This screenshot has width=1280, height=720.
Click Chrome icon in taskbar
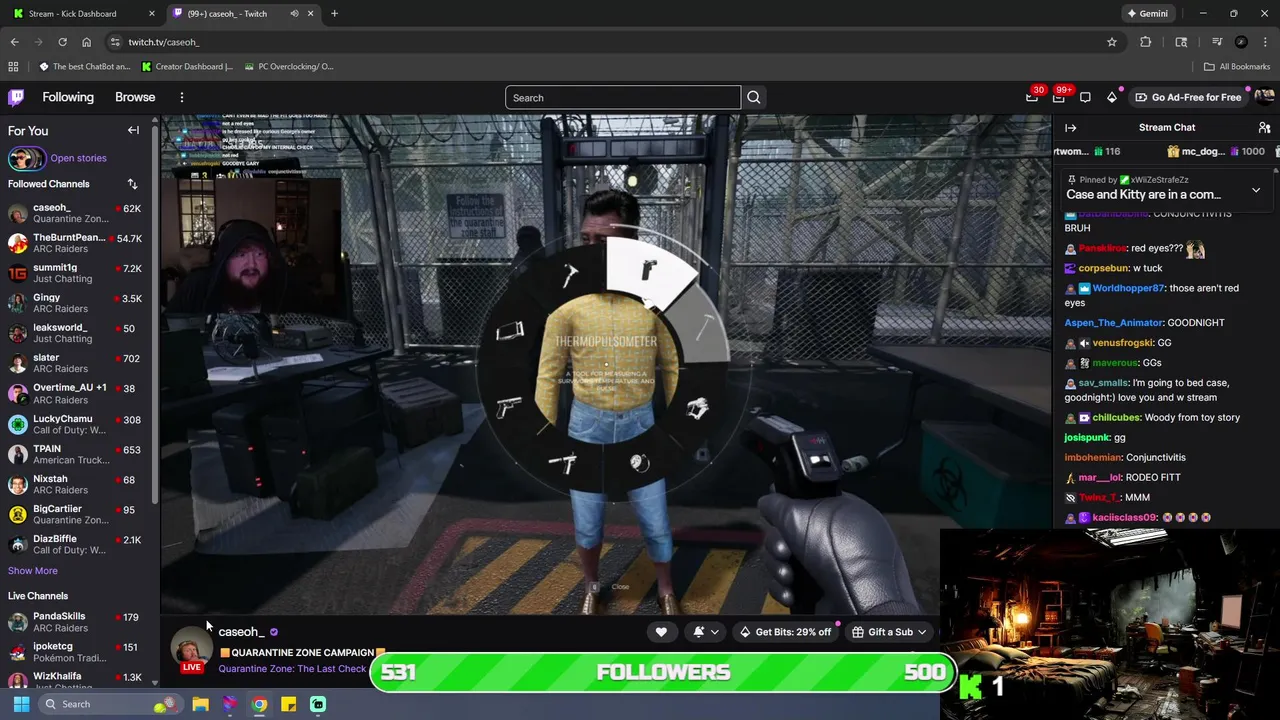point(259,704)
